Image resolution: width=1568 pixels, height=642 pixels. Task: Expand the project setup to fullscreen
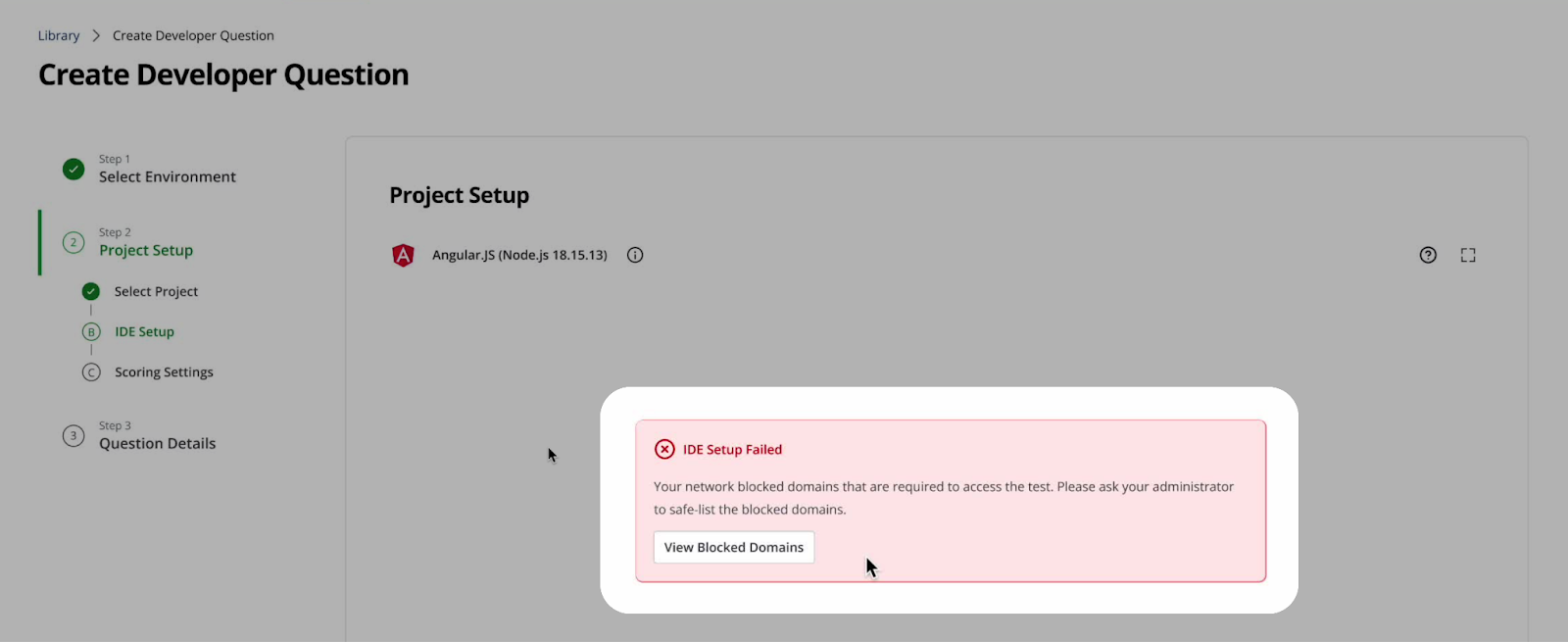click(x=1468, y=255)
